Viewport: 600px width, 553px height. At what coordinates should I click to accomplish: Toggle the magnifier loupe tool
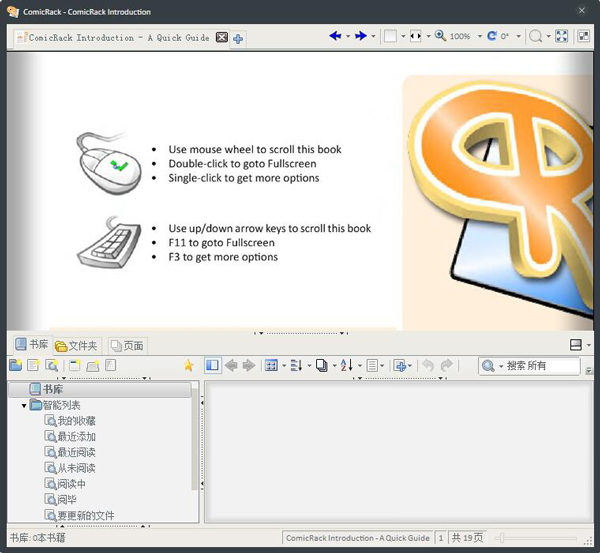click(x=535, y=36)
